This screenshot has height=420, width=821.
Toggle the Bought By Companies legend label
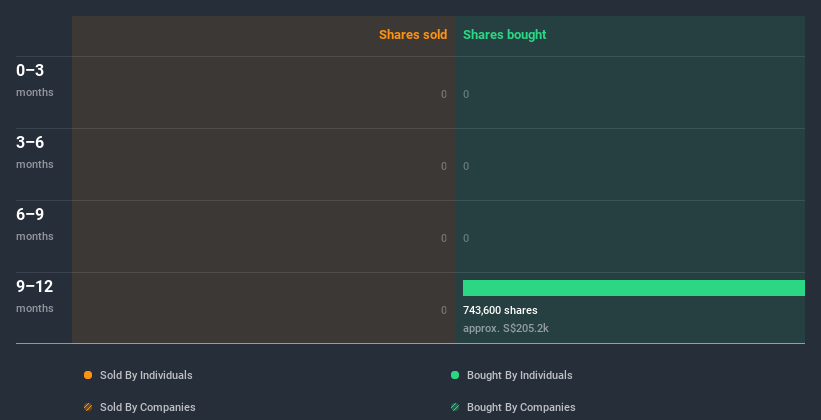click(x=521, y=407)
